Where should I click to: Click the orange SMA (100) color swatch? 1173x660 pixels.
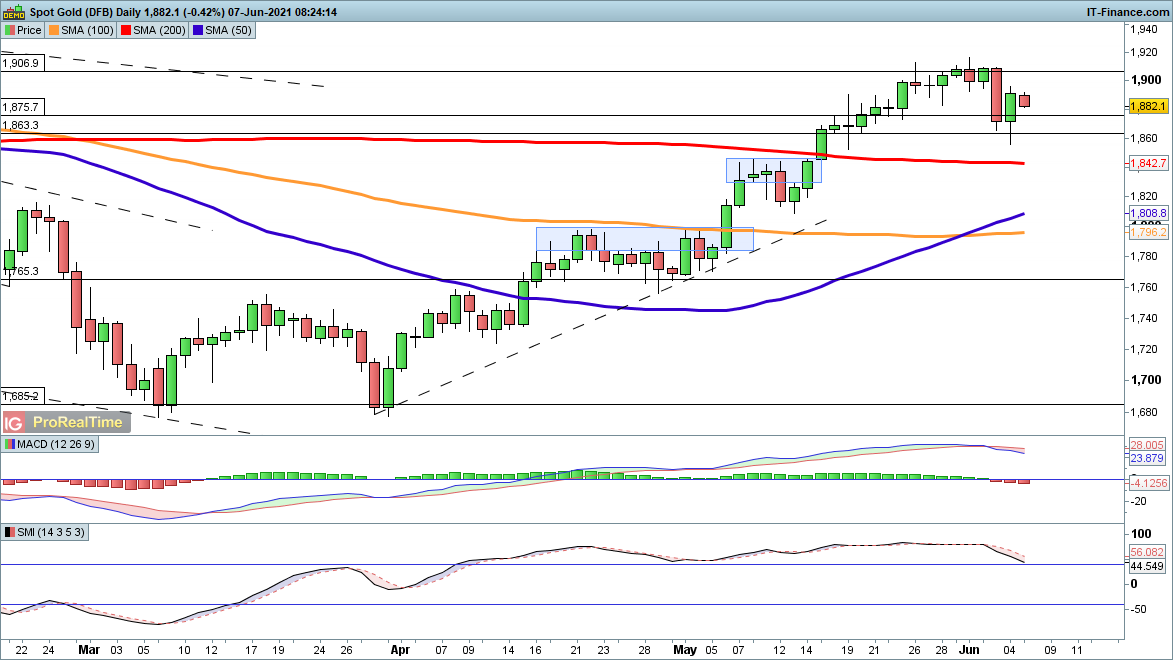pyautogui.click(x=55, y=30)
